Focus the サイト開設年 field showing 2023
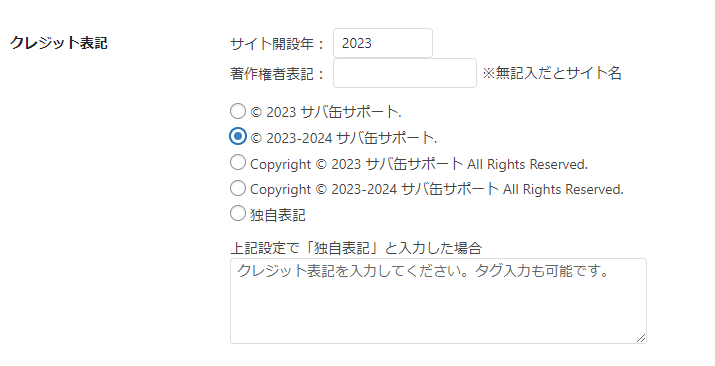715x366 pixels. click(x=383, y=43)
